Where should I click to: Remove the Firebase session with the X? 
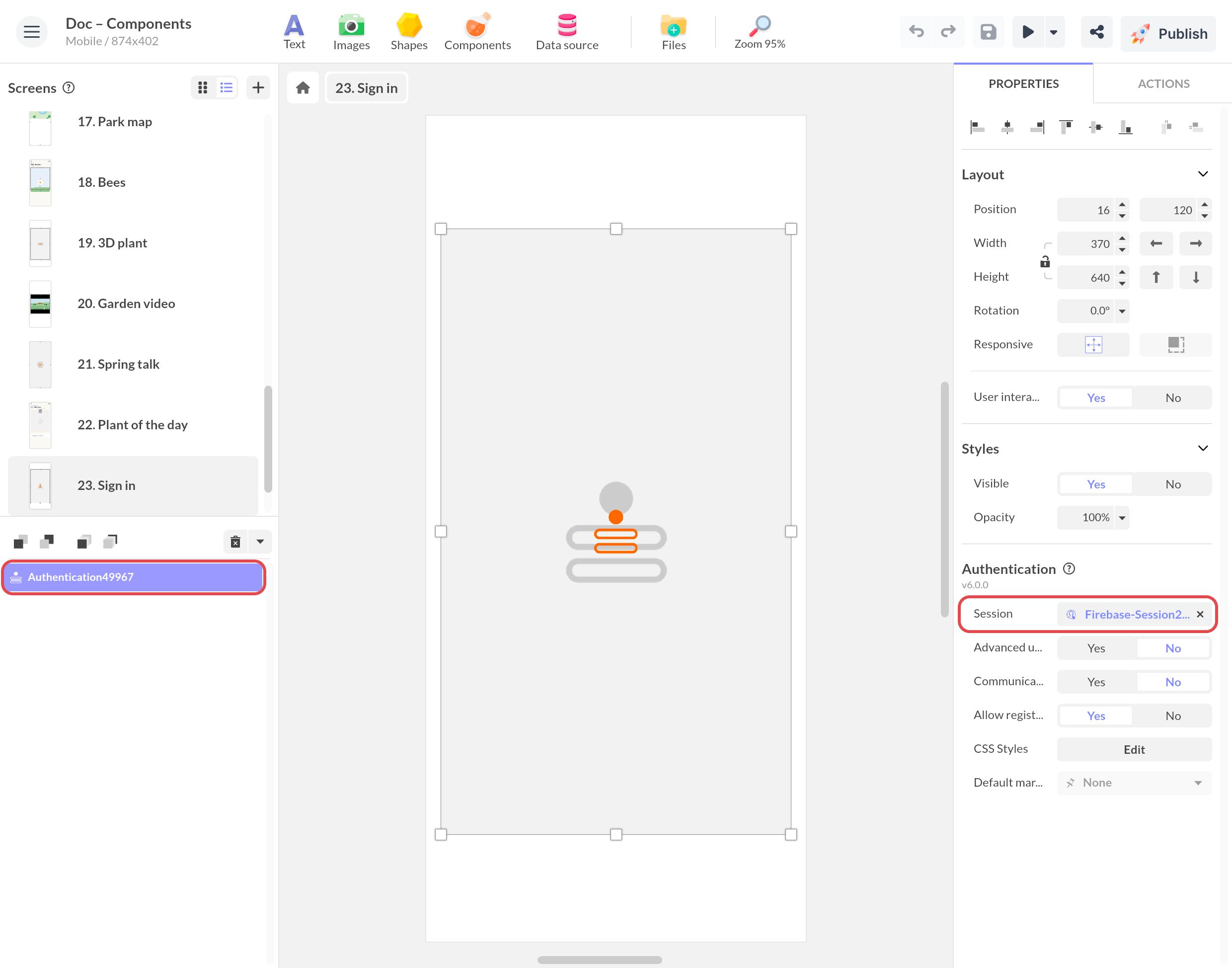coord(1200,614)
